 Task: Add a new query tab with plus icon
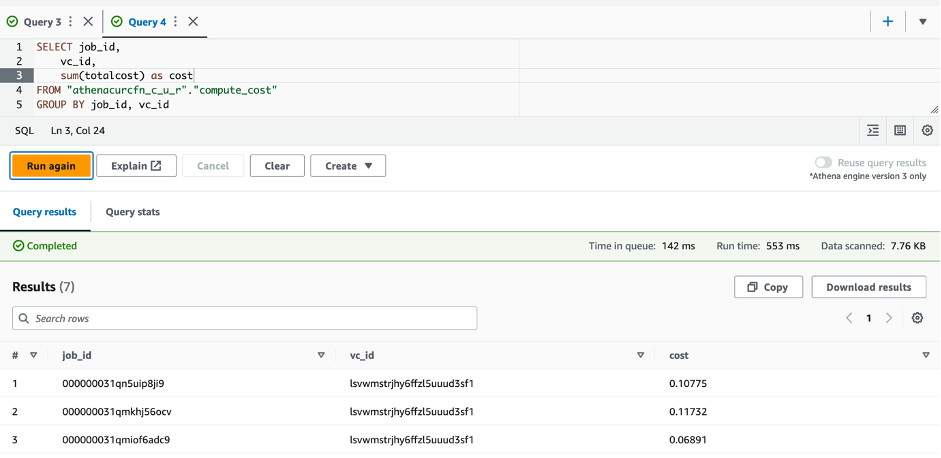[x=887, y=21]
